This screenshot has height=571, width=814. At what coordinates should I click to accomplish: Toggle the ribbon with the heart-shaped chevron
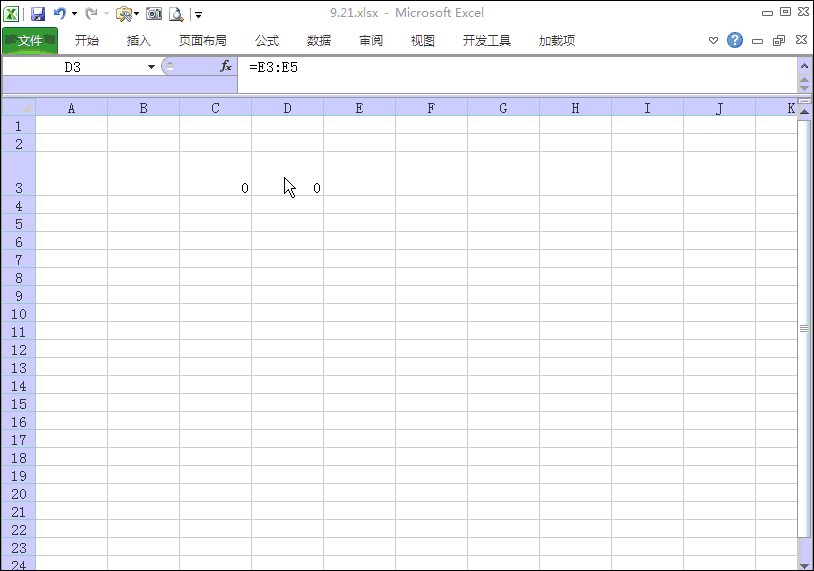pyautogui.click(x=713, y=41)
